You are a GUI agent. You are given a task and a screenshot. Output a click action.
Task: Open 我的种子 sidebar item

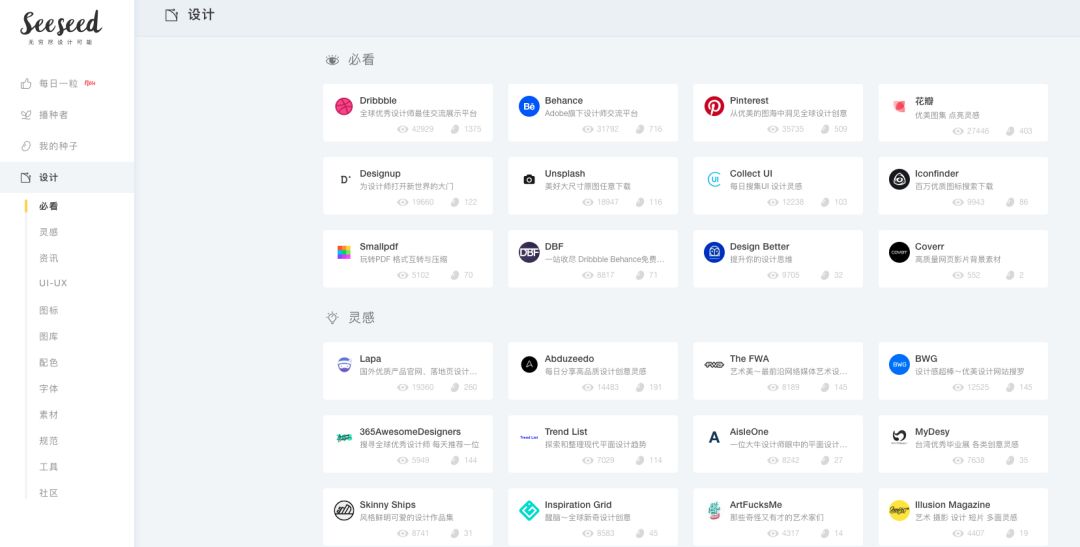pyautogui.click(x=58, y=146)
